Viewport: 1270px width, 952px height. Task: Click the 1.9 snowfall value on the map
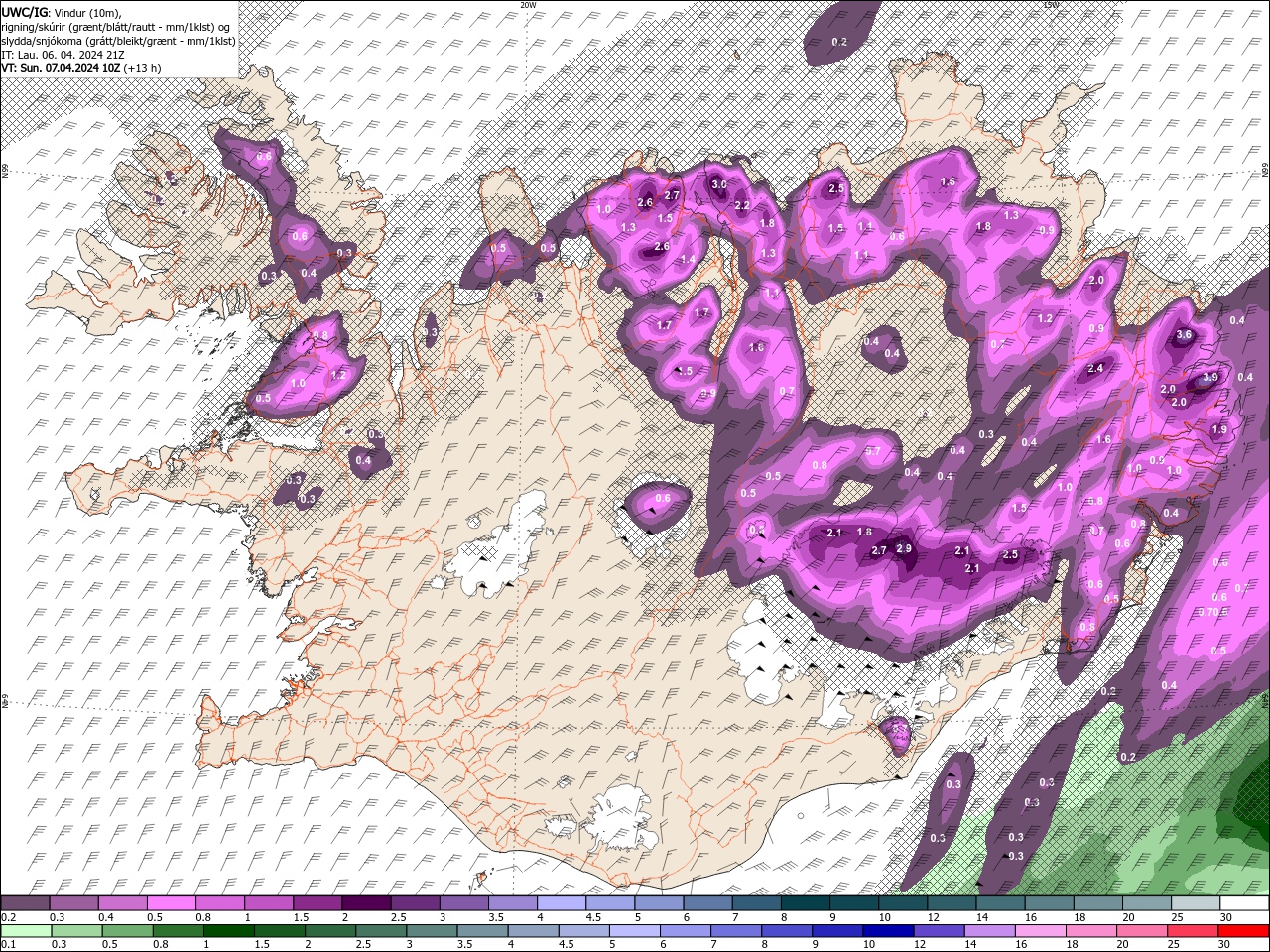coord(1220,429)
